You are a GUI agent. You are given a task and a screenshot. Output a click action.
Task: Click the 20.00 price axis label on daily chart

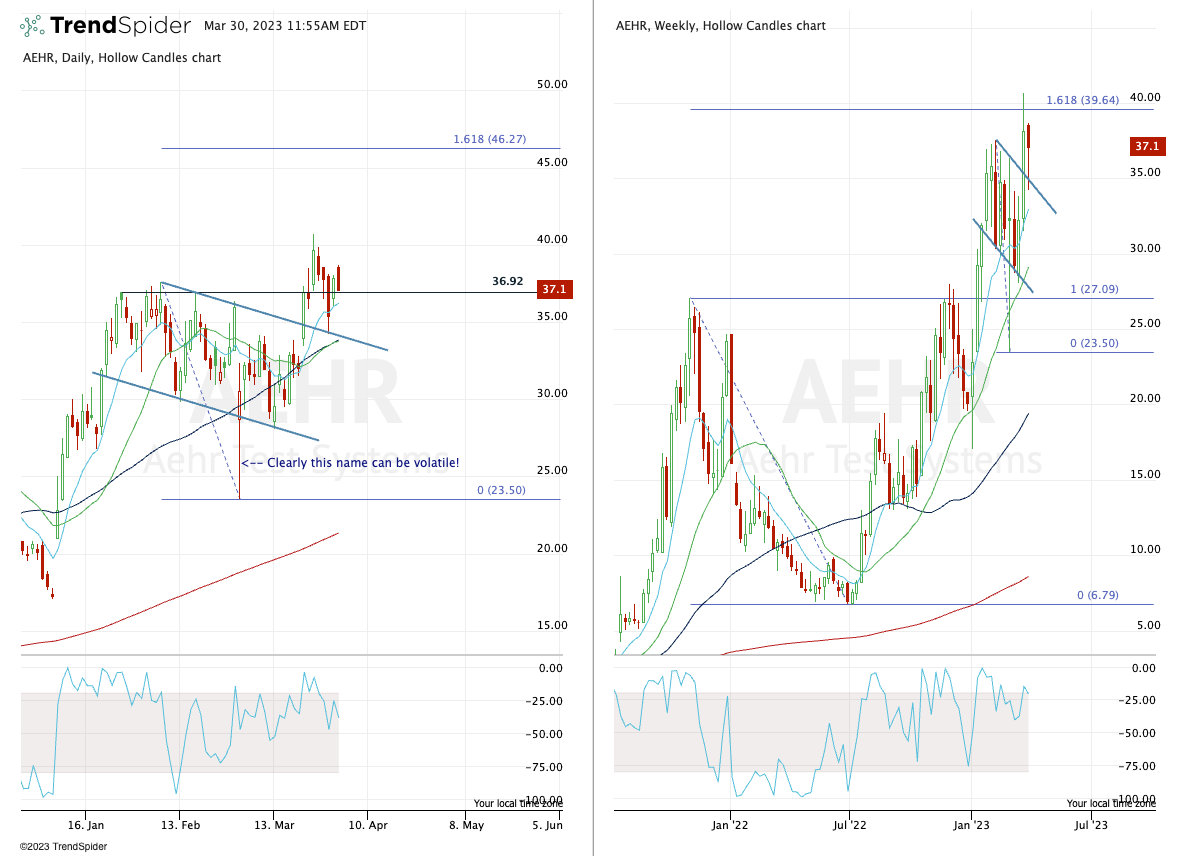click(552, 548)
